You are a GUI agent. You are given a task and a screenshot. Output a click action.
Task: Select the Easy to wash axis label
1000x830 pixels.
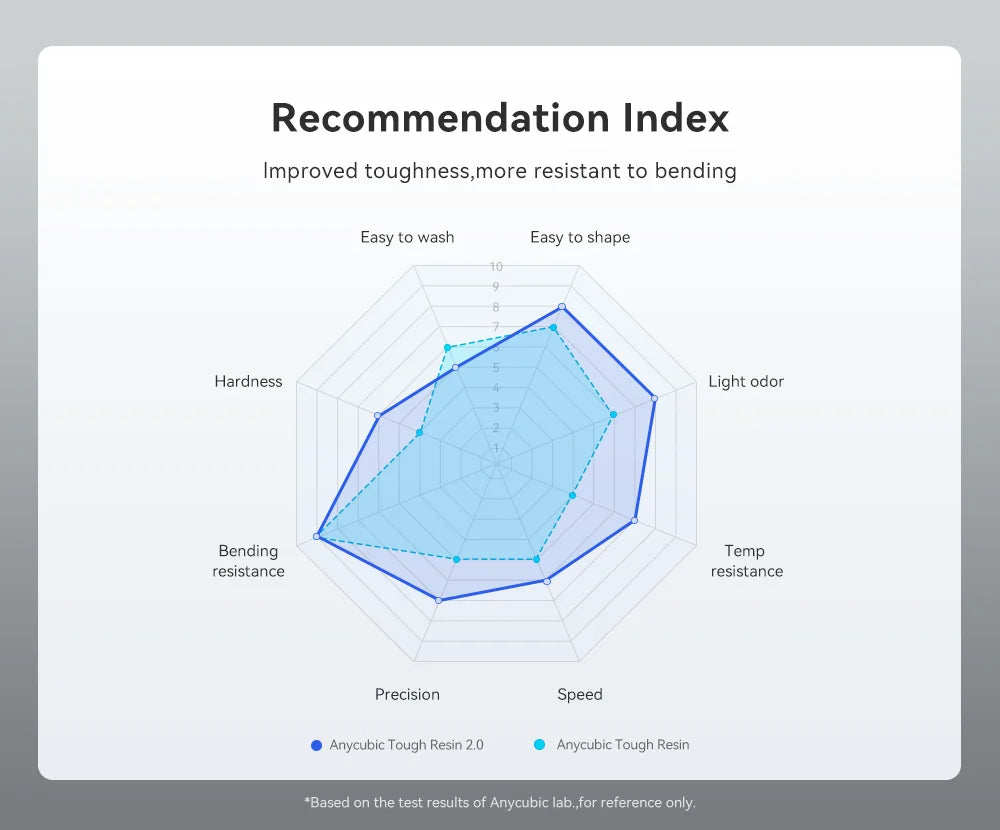pos(407,237)
